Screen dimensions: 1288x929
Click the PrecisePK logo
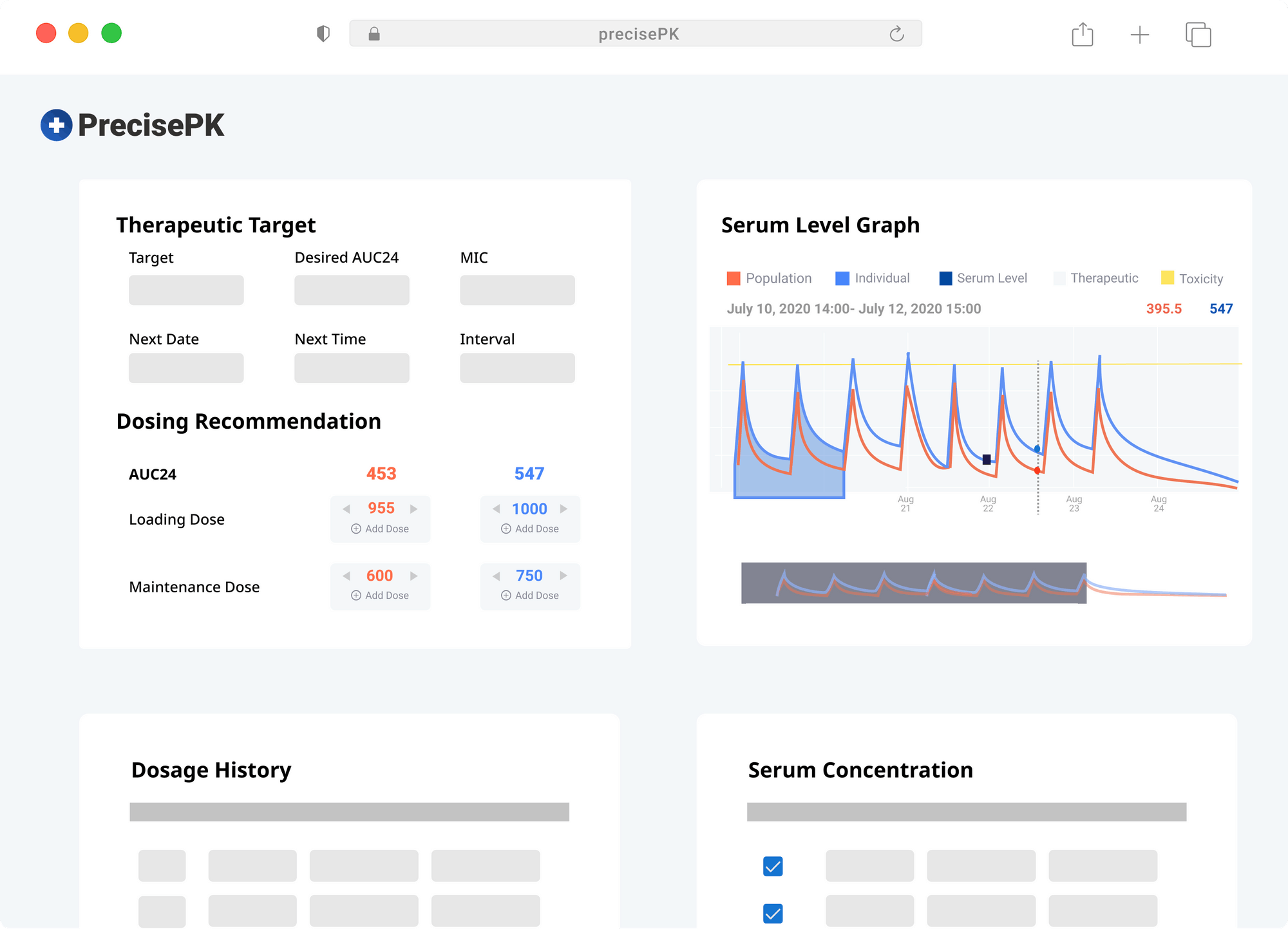tap(132, 125)
